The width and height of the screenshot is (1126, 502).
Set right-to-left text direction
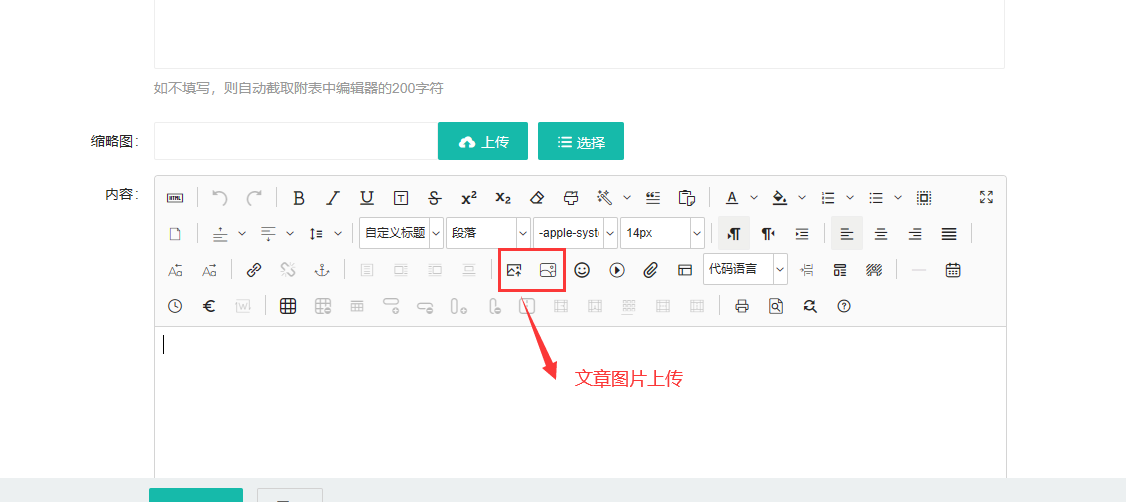coord(768,233)
